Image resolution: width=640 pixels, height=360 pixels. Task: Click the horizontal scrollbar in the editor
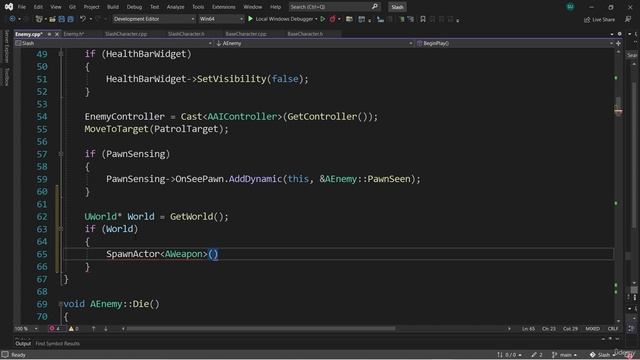[261, 329]
